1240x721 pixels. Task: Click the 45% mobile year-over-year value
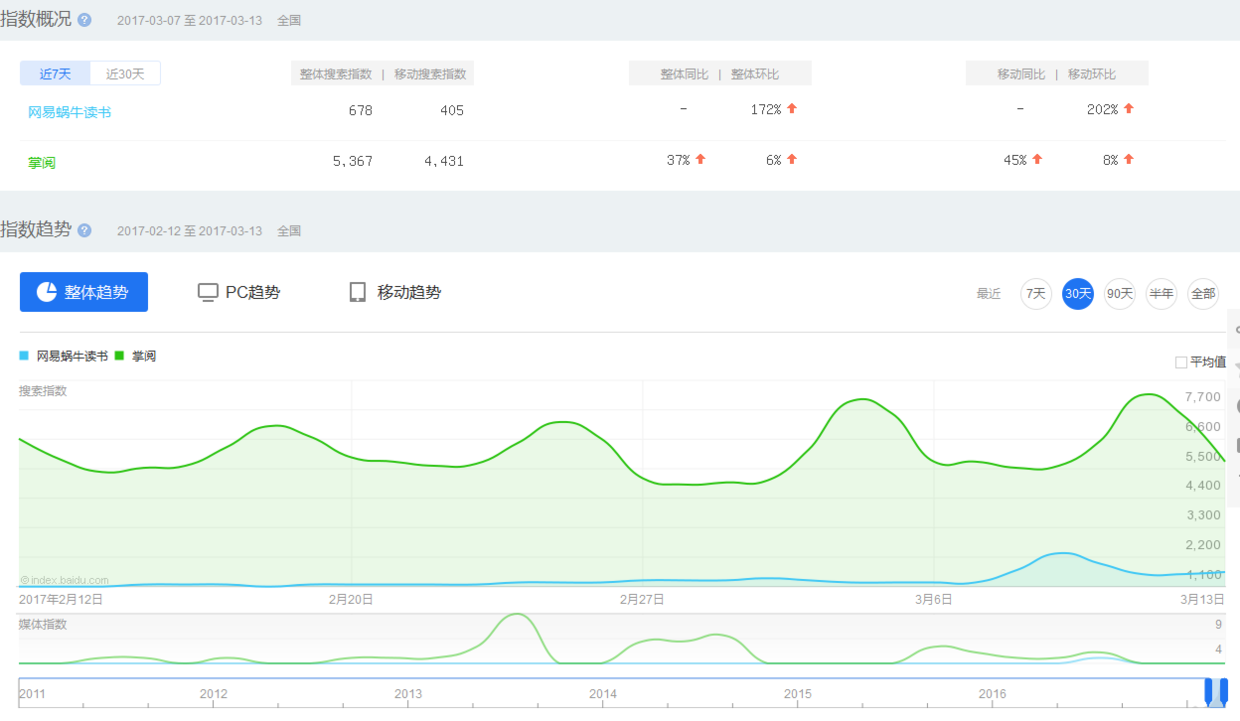click(1015, 160)
